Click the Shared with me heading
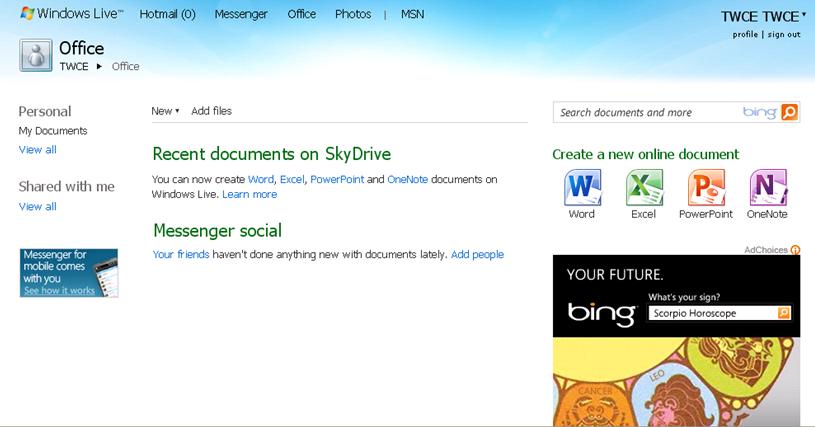 [x=67, y=186]
